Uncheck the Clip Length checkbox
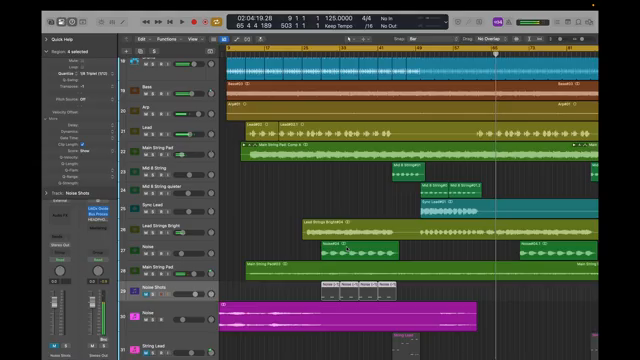Screen dimensions: 640x360 [82, 144]
